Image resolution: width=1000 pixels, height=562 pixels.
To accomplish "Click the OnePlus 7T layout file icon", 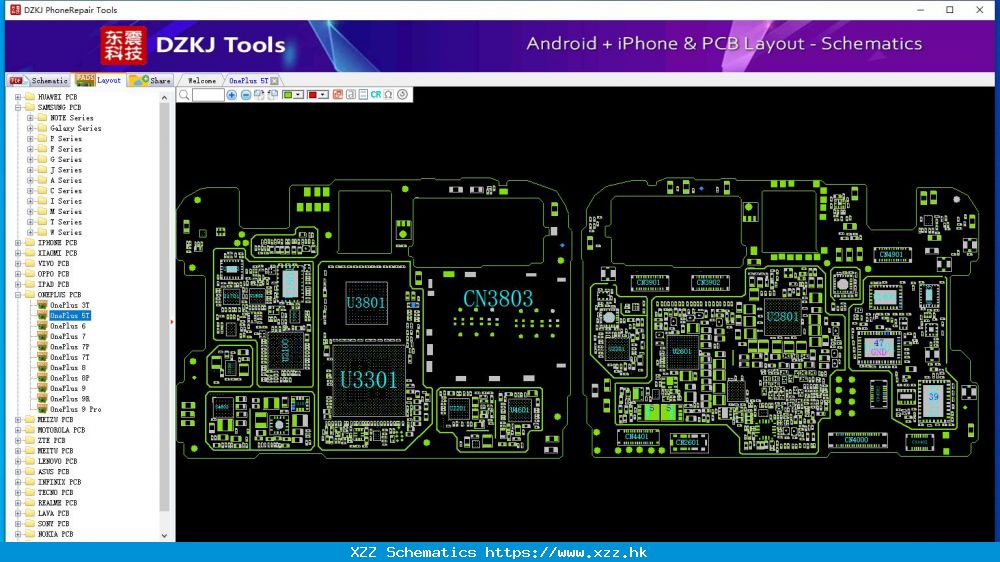I will pyautogui.click(x=42, y=357).
